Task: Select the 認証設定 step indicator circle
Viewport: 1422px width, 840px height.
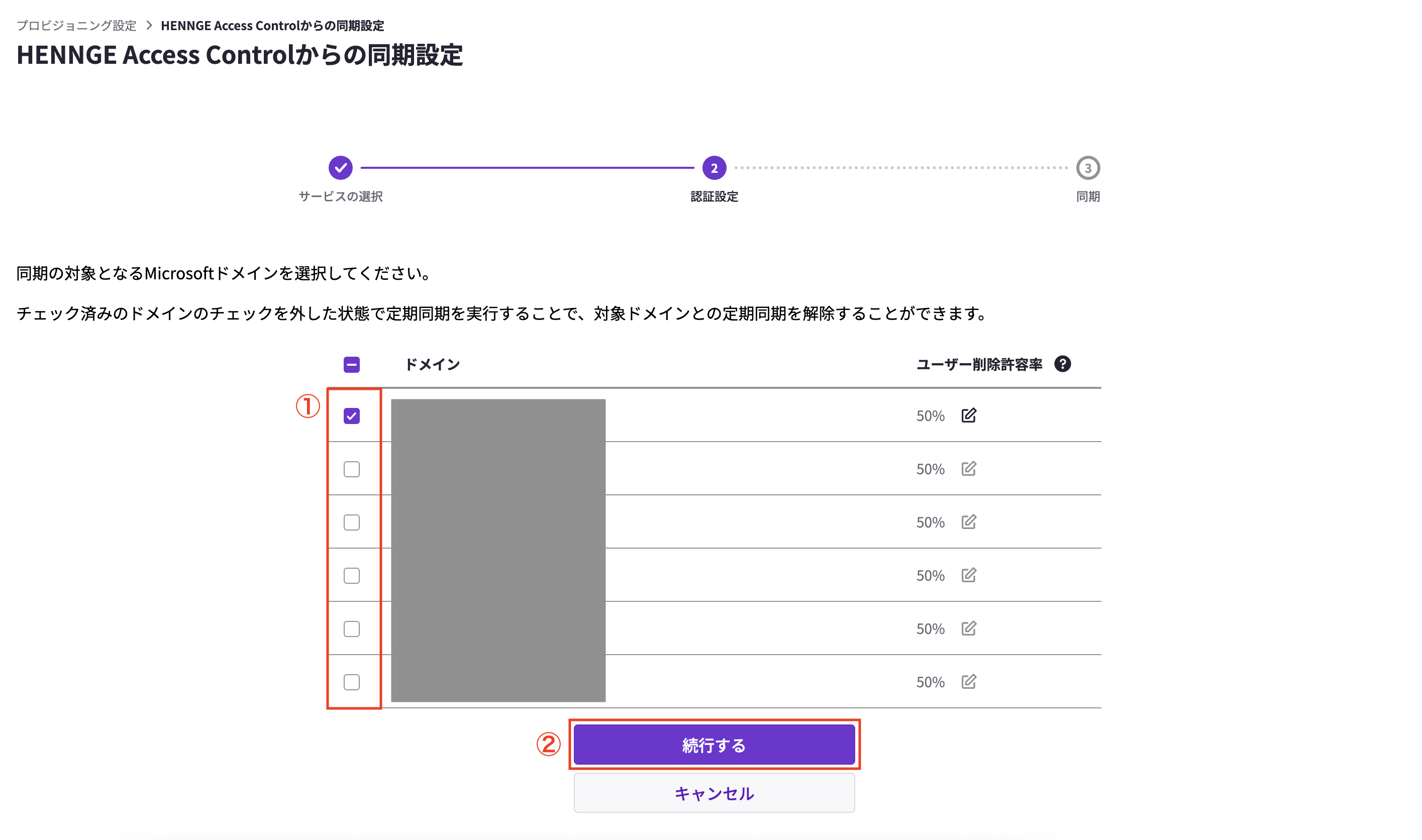Action: click(714, 167)
